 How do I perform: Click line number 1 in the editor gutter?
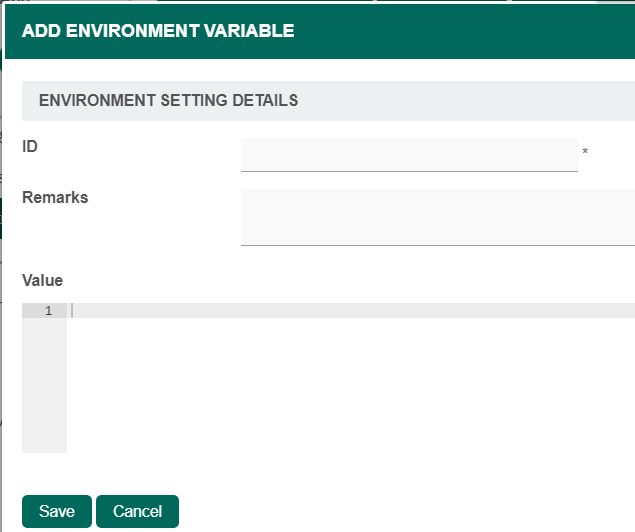[48, 311]
